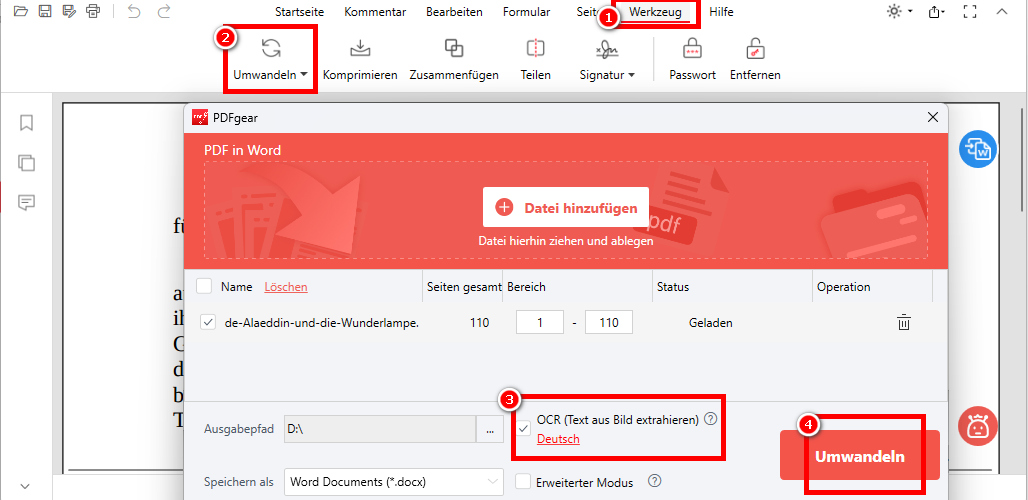
Task: Select the Komprimieren tool
Action: [x=360, y=59]
